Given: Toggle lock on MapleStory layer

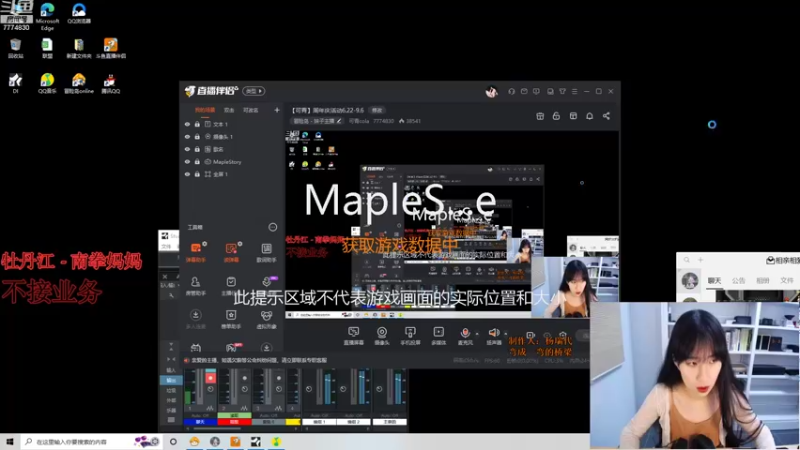Looking at the screenshot, I should 197,162.
